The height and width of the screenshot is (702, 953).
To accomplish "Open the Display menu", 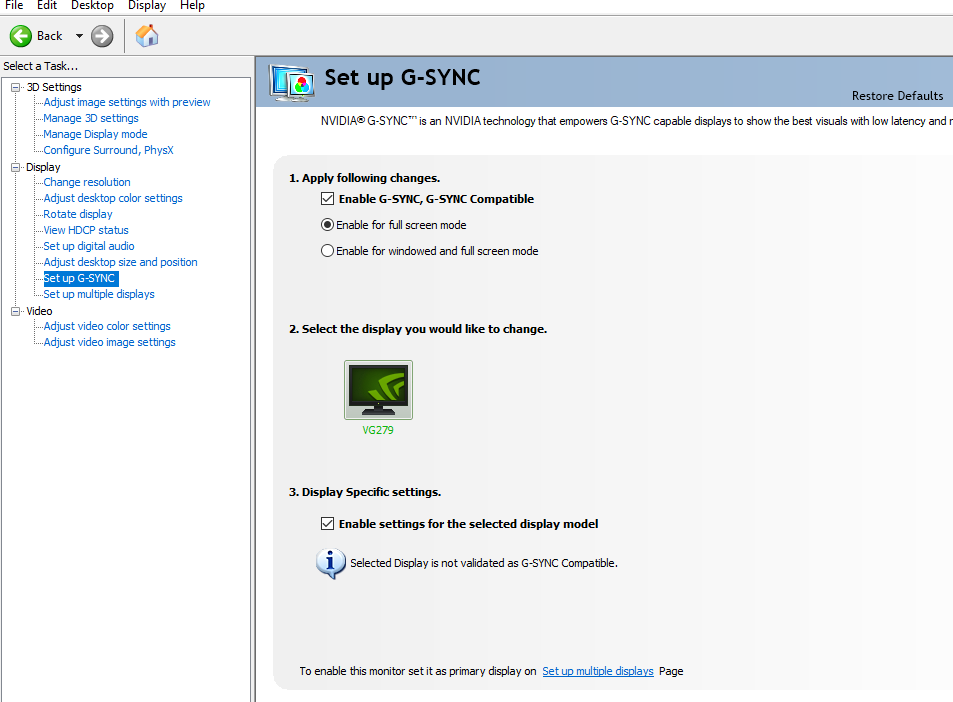I will [x=147, y=5].
